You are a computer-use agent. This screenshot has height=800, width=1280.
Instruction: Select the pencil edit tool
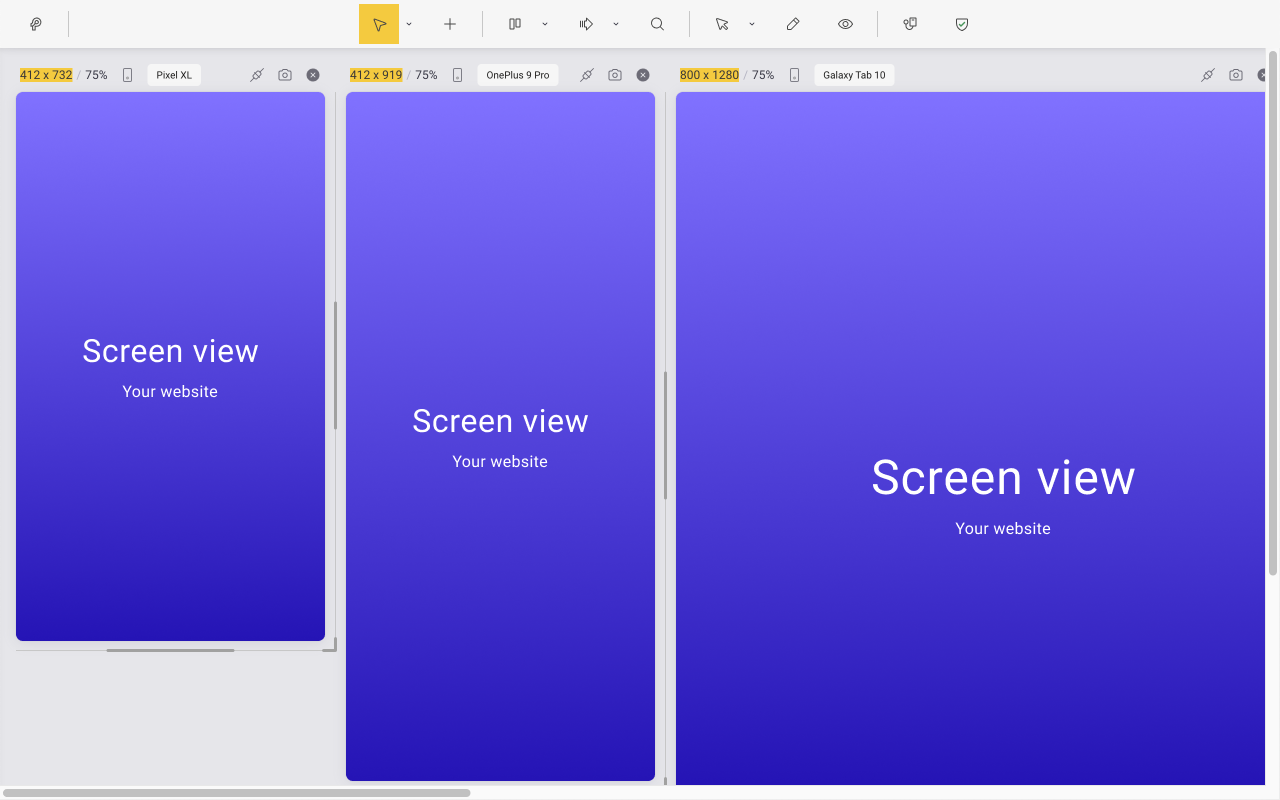pos(793,24)
